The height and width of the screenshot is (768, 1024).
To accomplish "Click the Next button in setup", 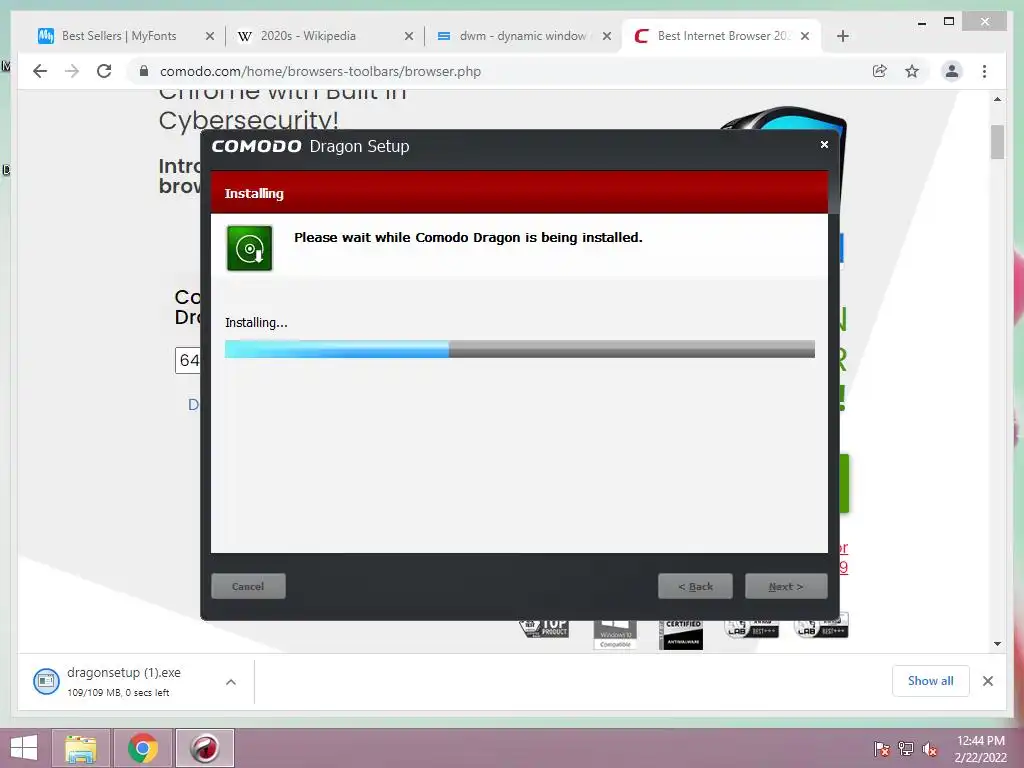I will coord(786,586).
